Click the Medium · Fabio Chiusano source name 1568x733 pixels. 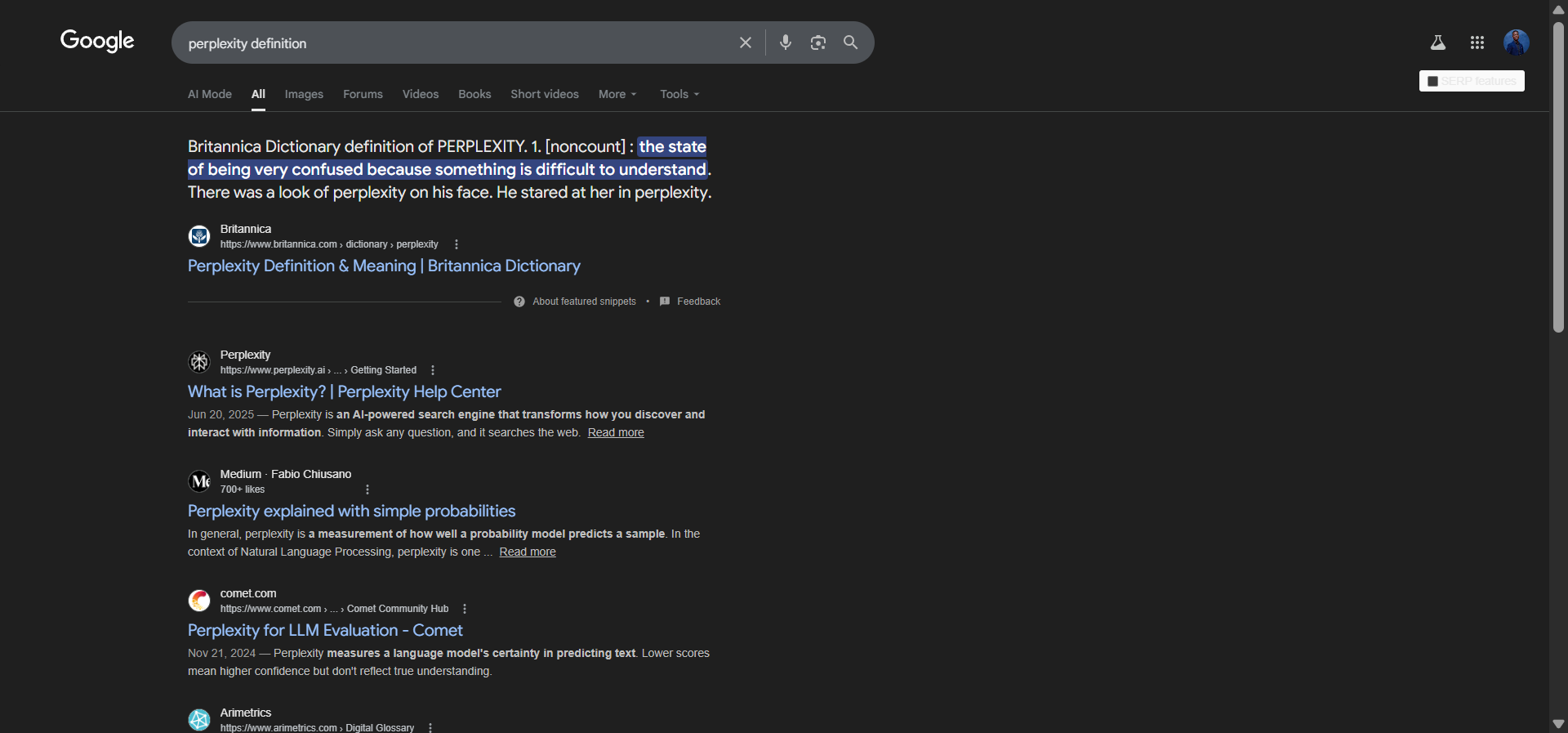(286, 474)
